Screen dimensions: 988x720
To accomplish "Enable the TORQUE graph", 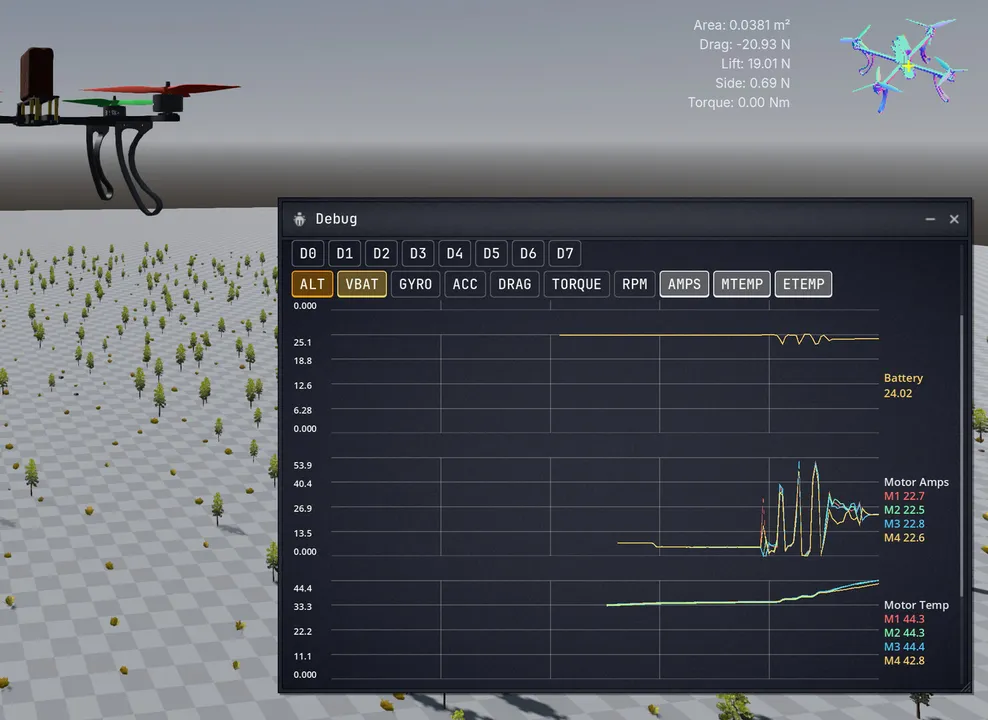I will (x=577, y=284).
